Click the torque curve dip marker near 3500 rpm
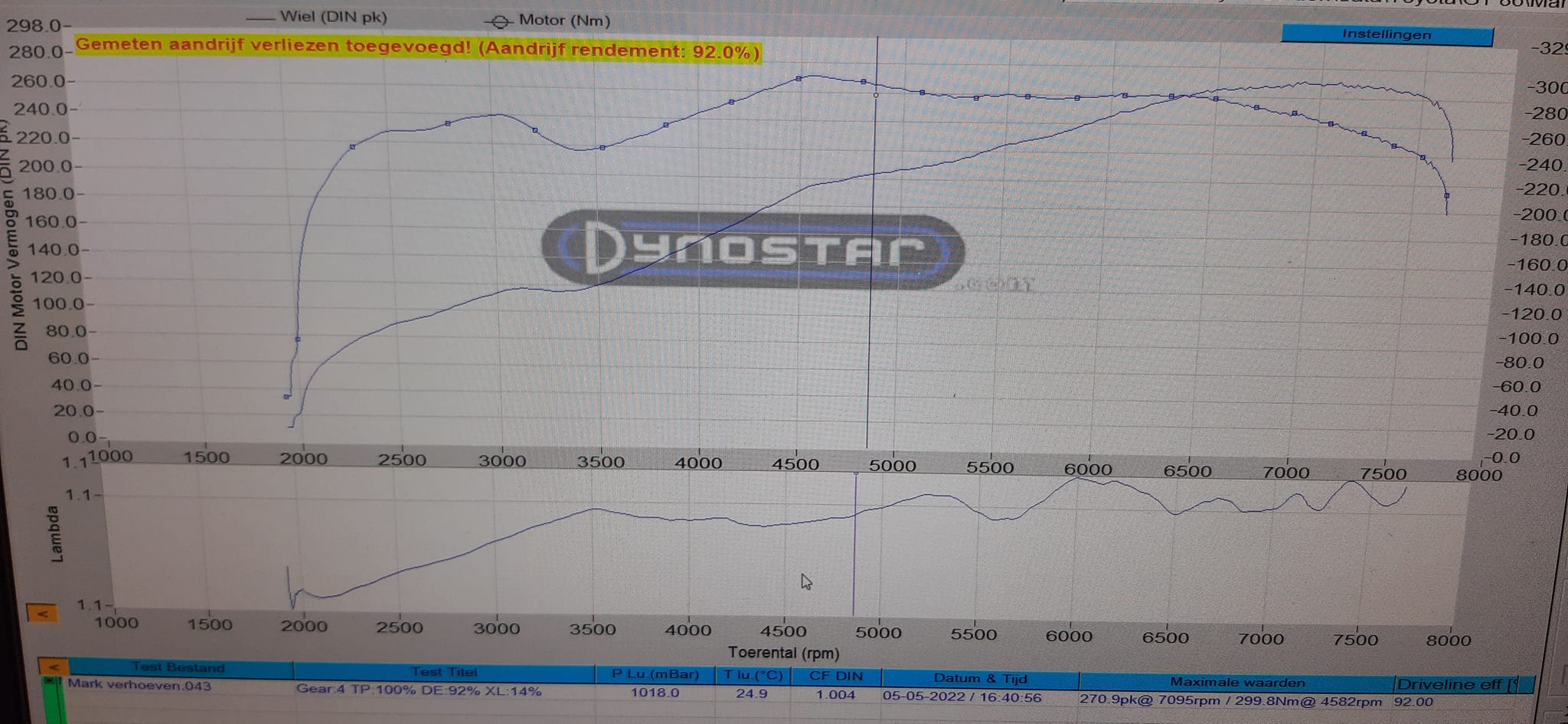 pos(603,147)
